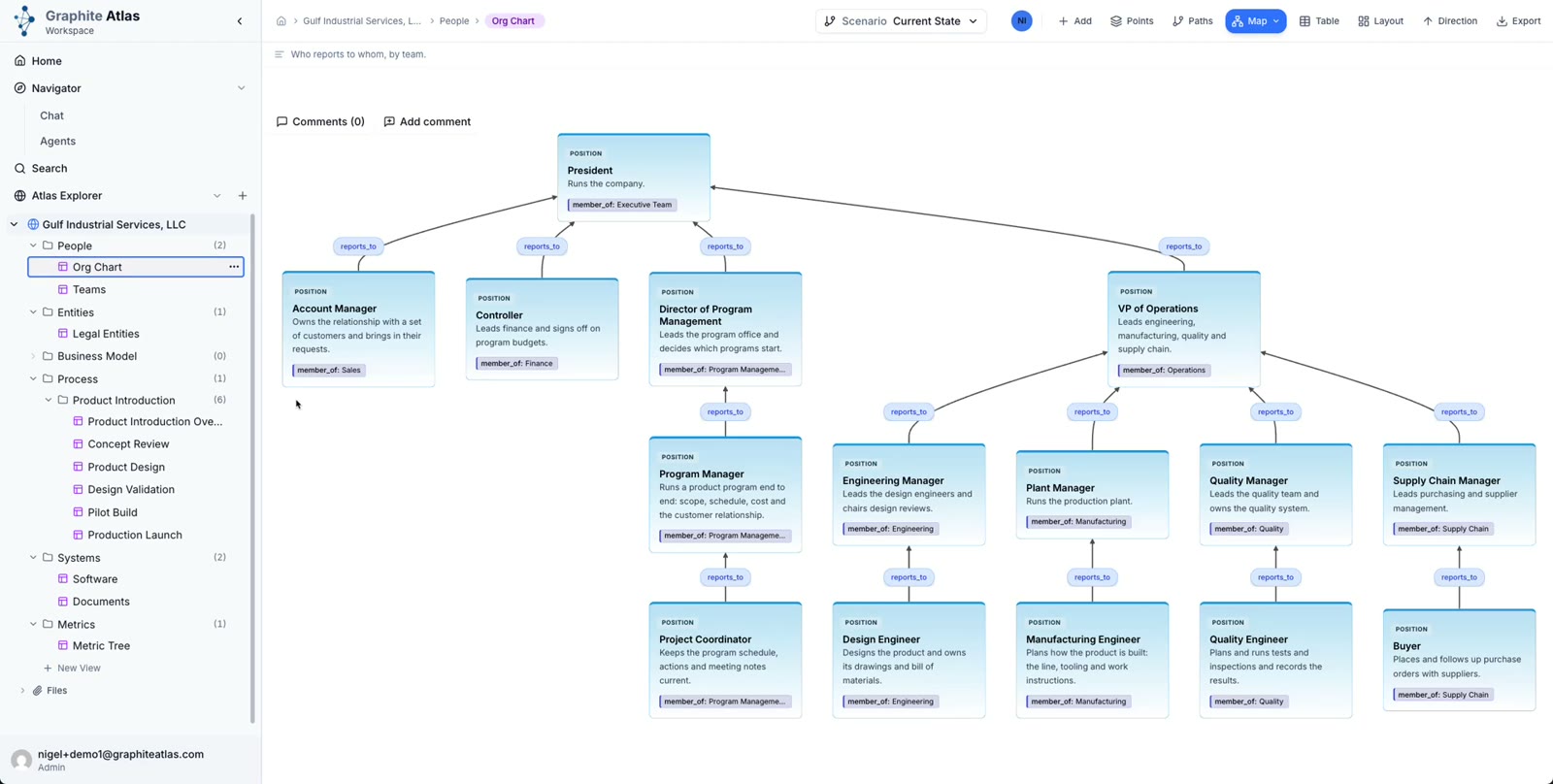Viewport: 1553px width, 784px height.
Task: Open the Points toolbar option
Action: tap(1132, 21)
